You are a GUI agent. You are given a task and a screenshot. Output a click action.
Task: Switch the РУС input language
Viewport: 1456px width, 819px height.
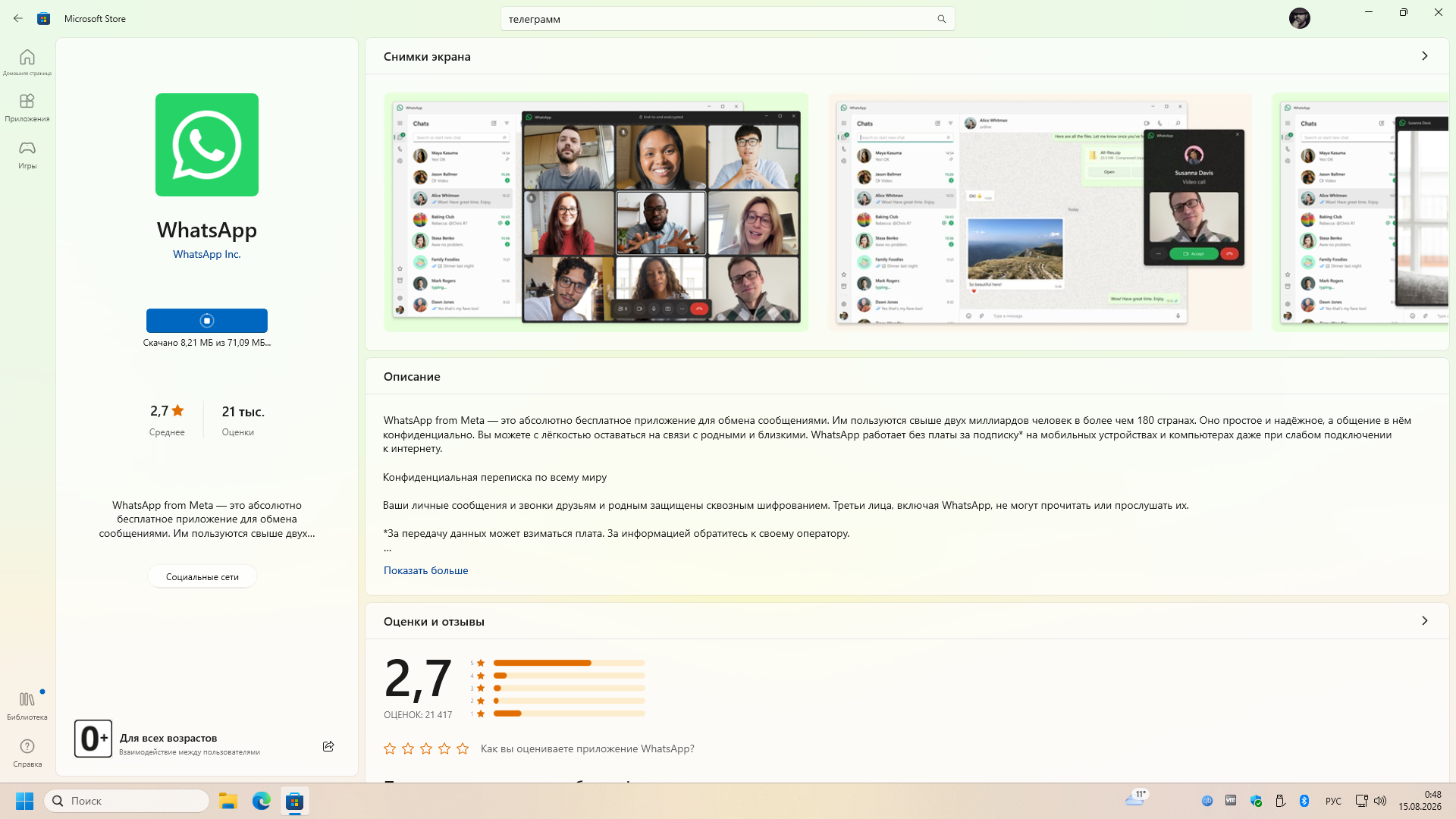tap(1333, 801)
